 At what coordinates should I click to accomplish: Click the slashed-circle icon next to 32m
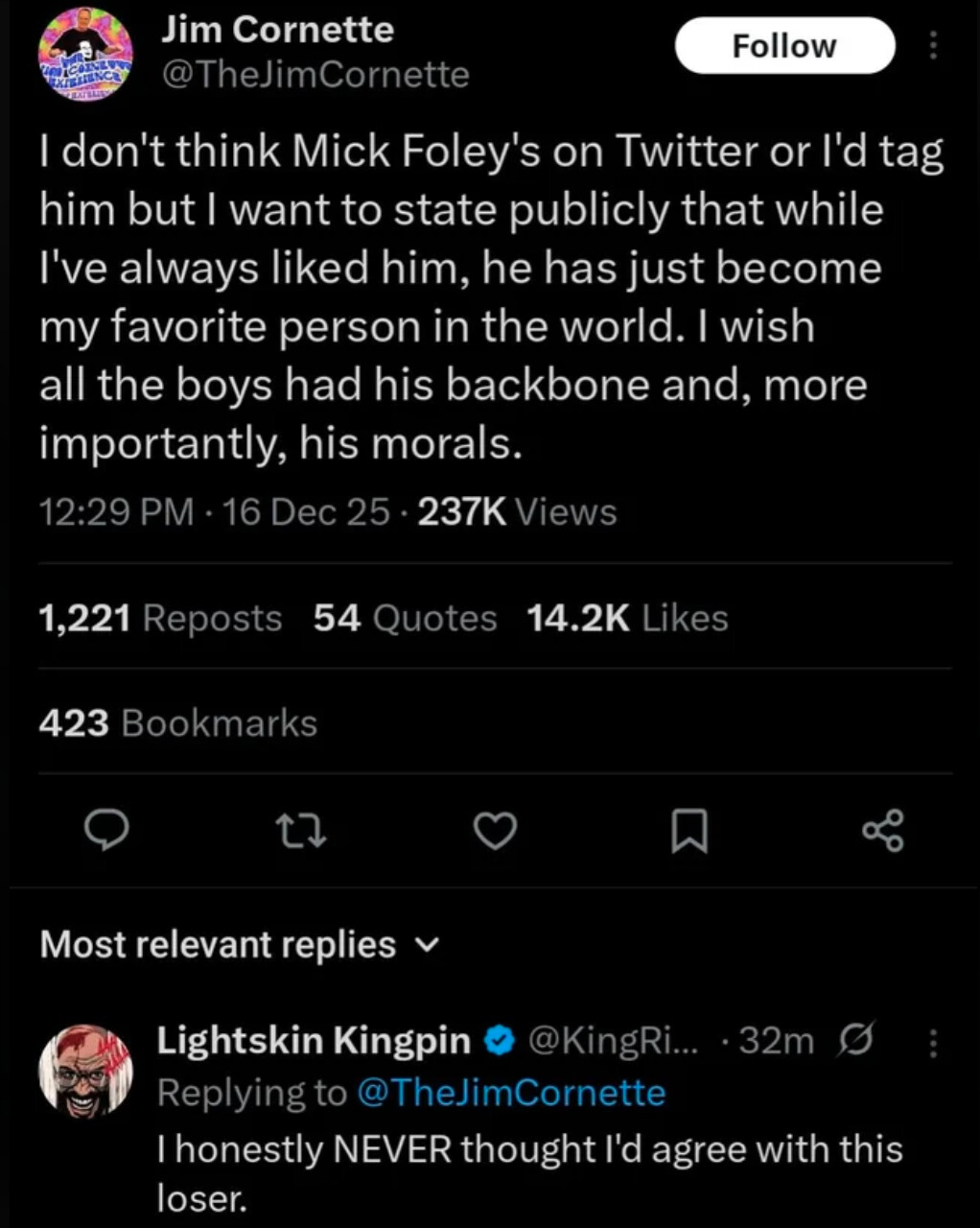(855, 1041)
